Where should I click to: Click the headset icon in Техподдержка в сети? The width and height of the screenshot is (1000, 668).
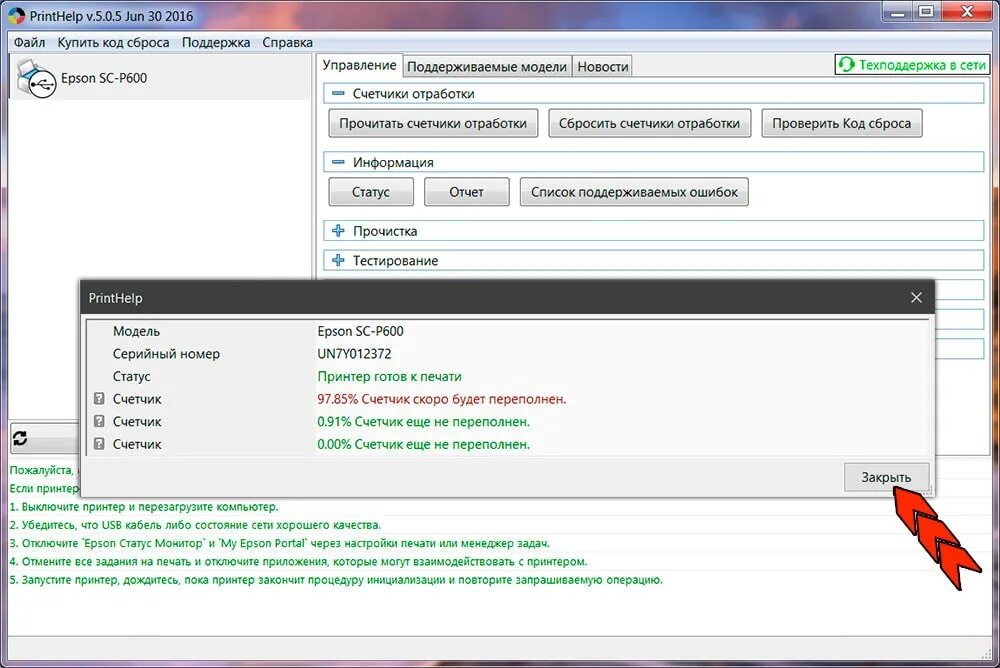pyautogui.click(x=846, y=65)
